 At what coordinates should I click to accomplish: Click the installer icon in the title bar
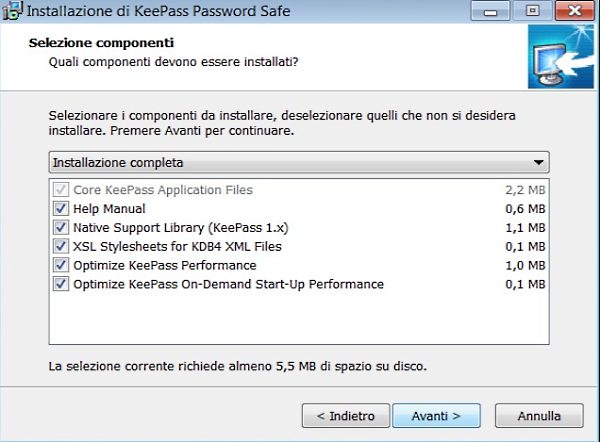click(13, 14)
